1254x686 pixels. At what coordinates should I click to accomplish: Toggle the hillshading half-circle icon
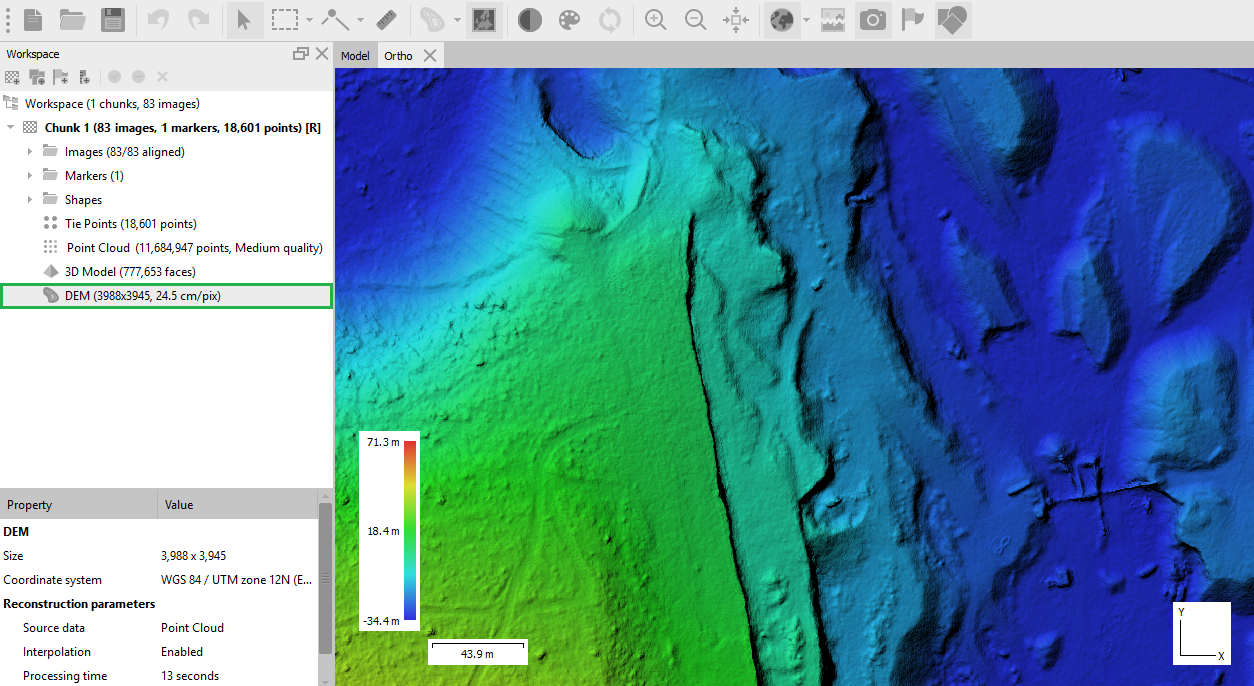coord(530,20)
